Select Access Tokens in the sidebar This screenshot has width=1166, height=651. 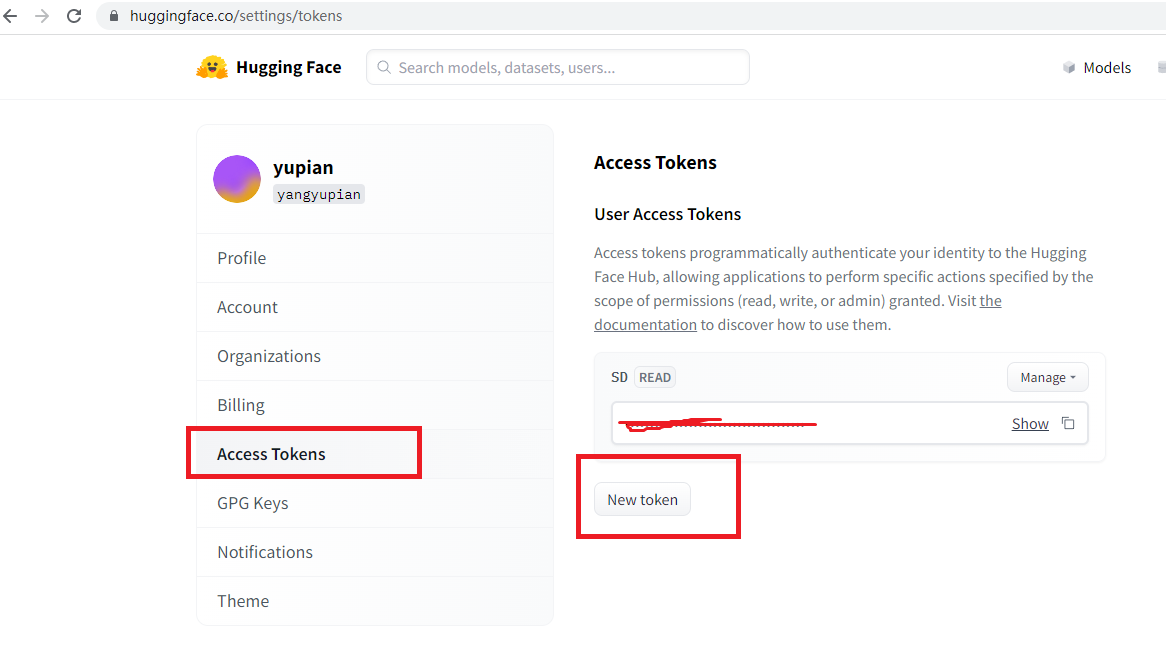[x=375, y=454]
